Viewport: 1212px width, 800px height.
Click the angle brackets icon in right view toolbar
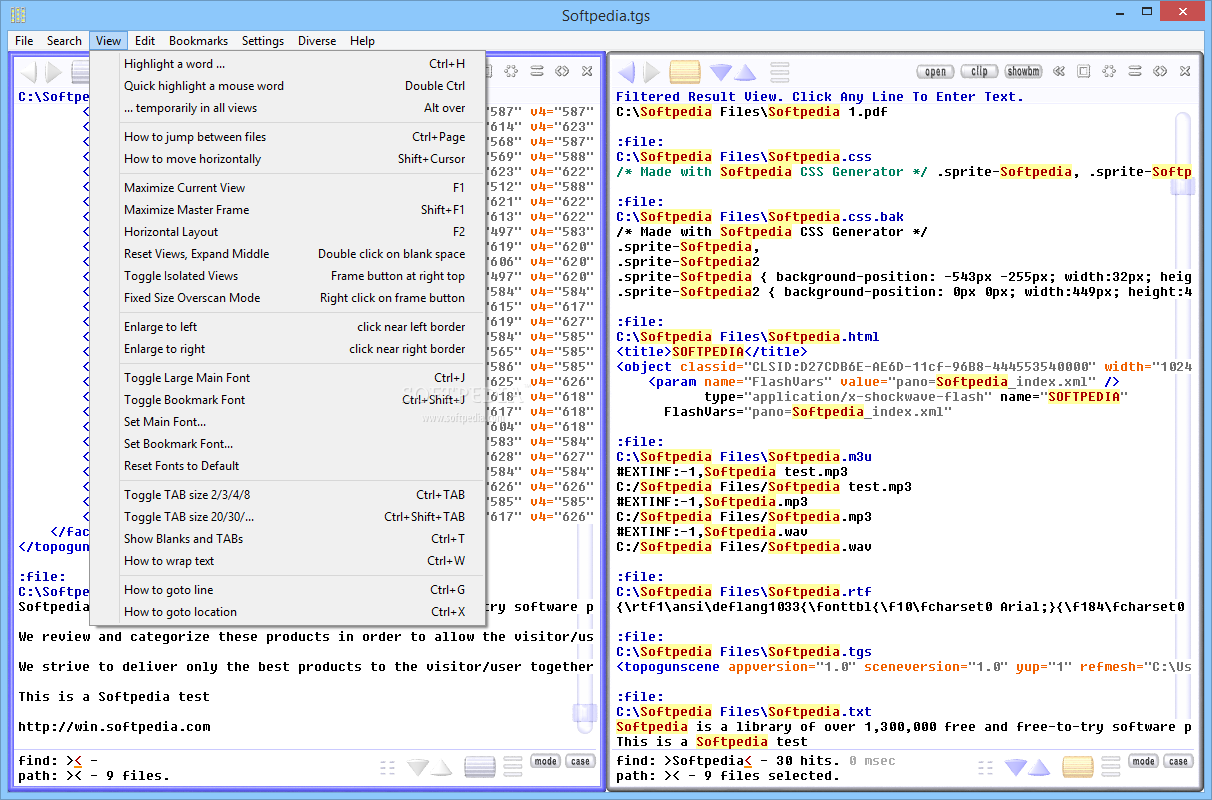click(x=1160, y=71)
